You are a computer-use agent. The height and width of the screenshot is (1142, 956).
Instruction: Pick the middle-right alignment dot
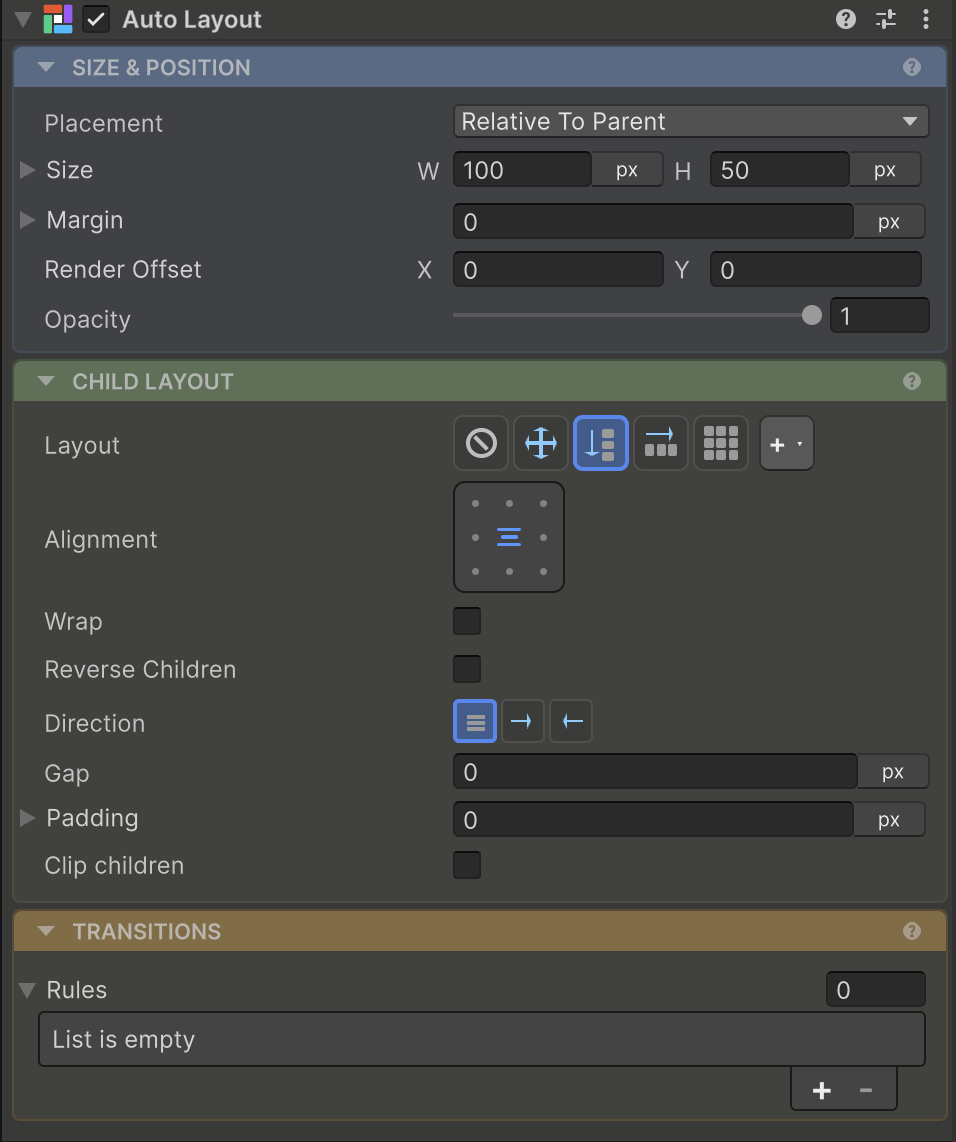(543, 537)
